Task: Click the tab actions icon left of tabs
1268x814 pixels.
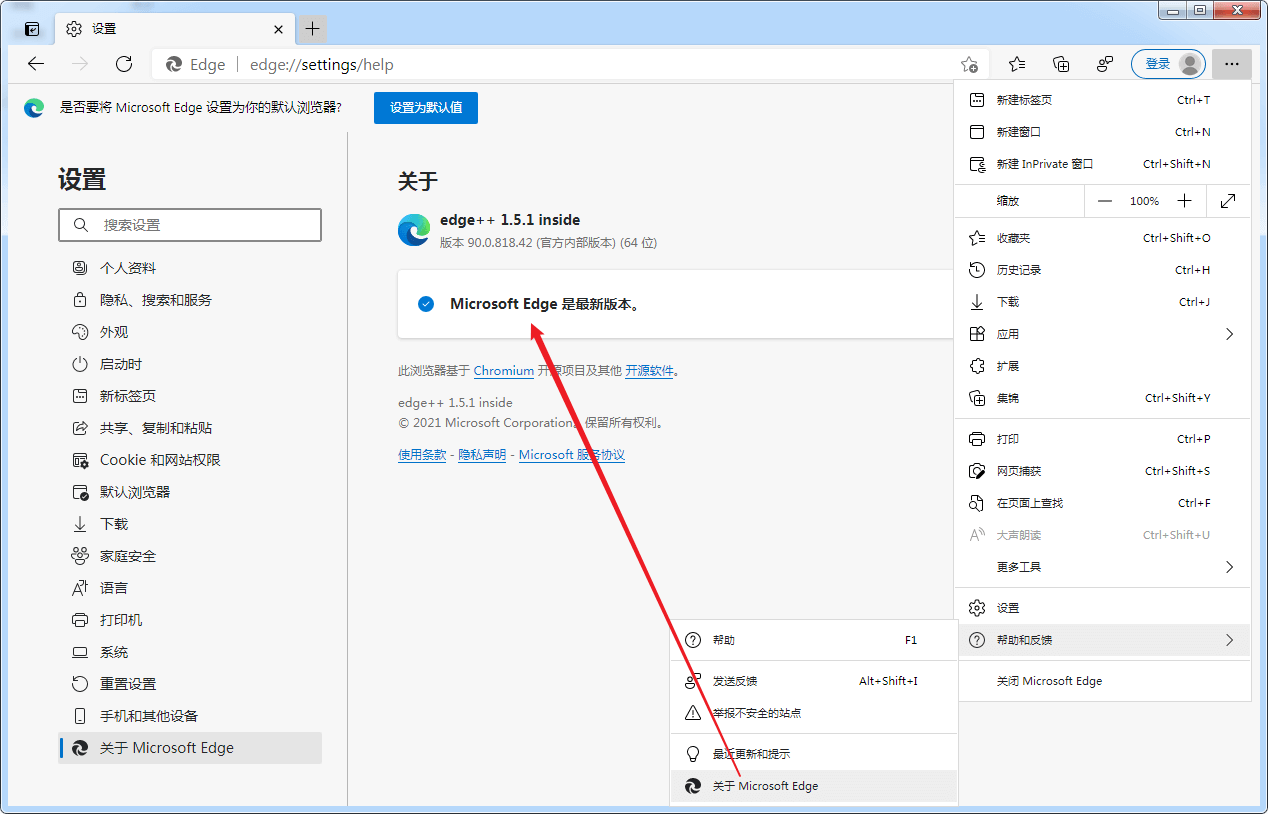Action: click(32, 29)
